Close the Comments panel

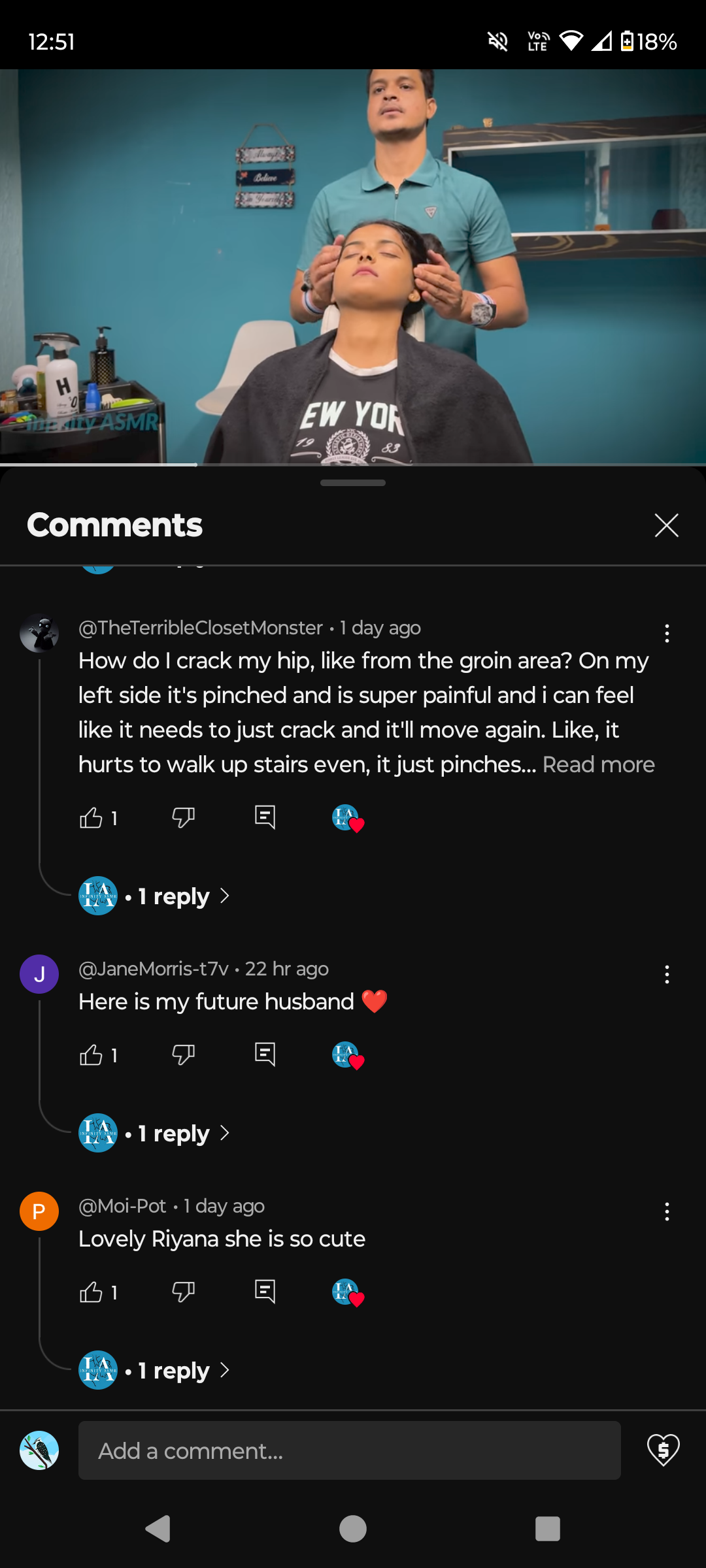(666, 525)
